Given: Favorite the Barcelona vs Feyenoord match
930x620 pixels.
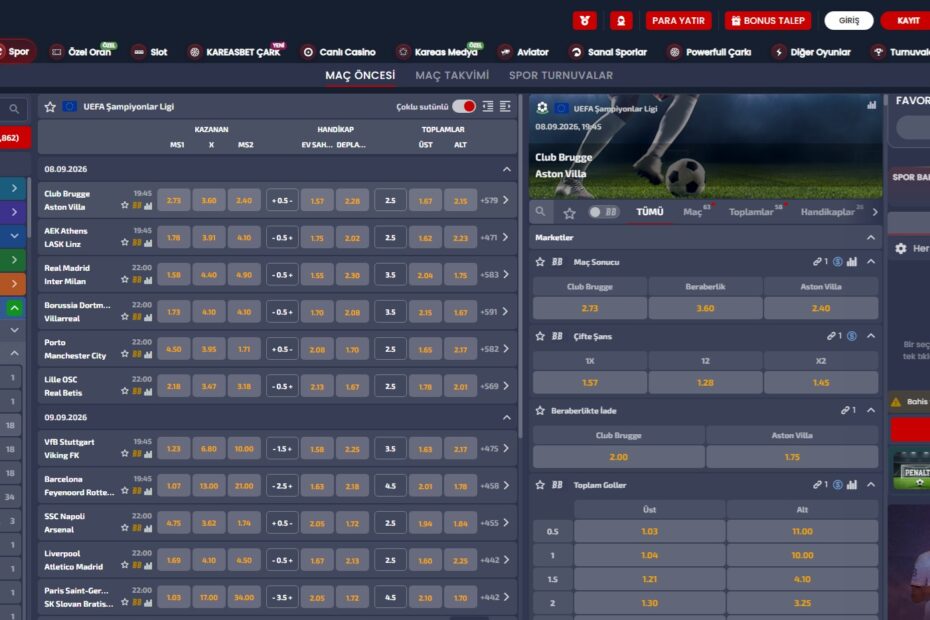Looking at the screenshot, I should pos(125,491).
